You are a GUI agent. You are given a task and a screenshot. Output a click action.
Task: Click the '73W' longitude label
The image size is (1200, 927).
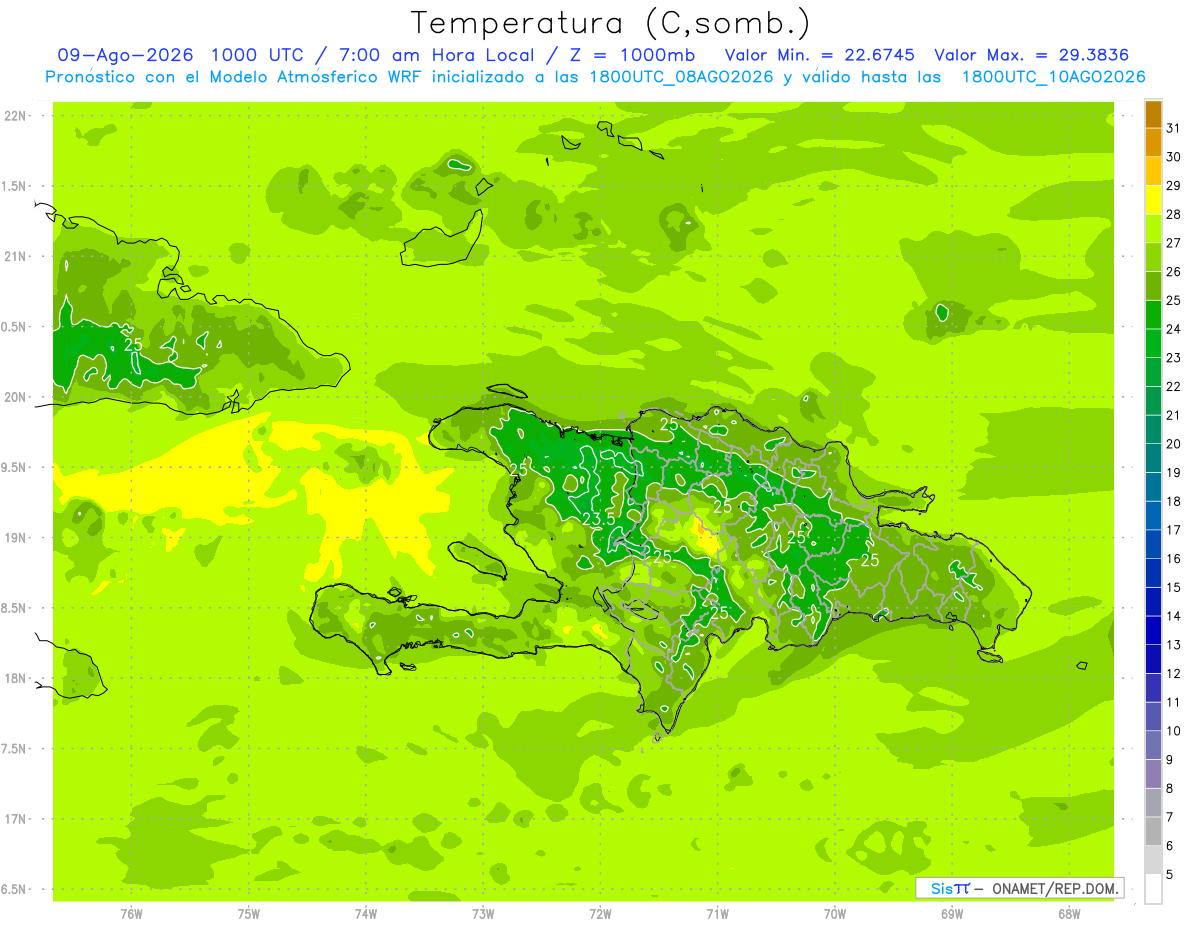coord(483,914)
